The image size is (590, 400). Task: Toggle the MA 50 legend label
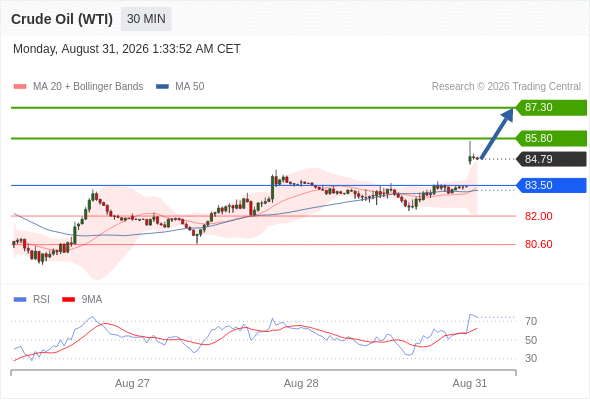click(x=190, y=87)
